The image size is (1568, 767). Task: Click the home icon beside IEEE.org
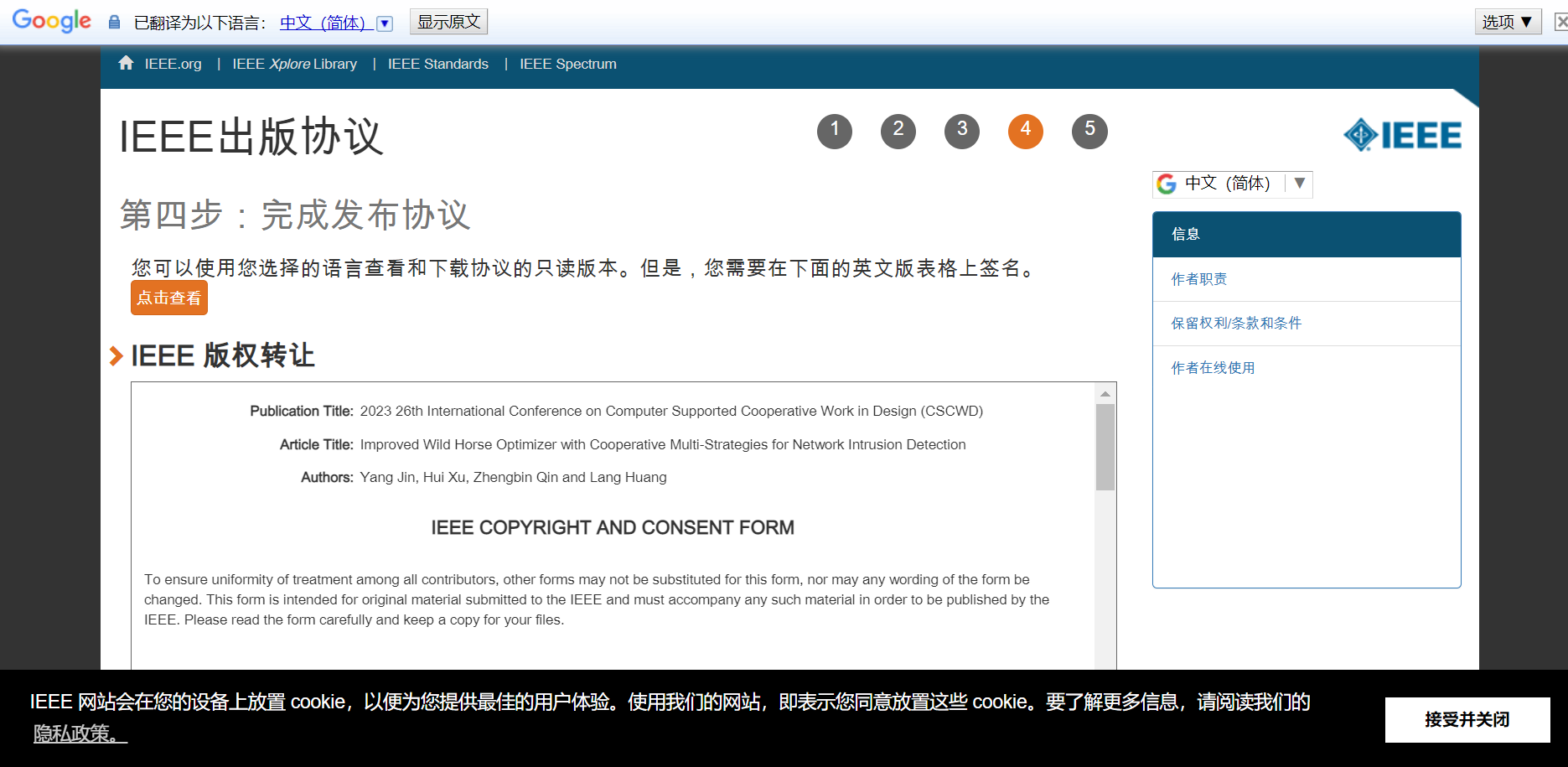(126, 63)
